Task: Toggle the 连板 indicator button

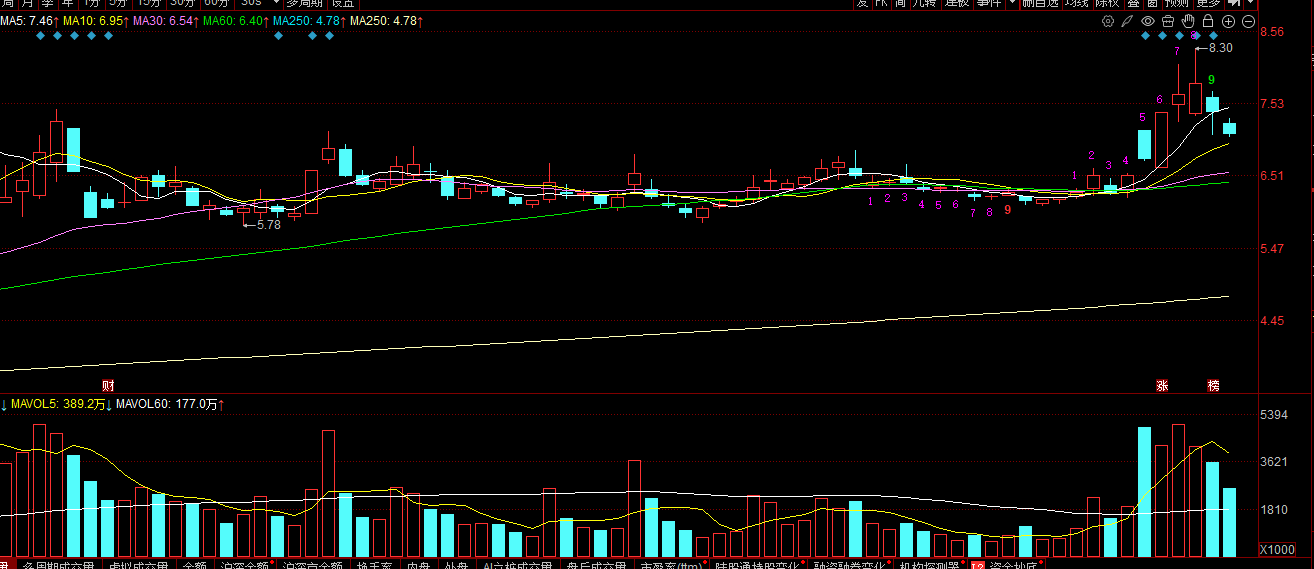Action: point(959,3)
